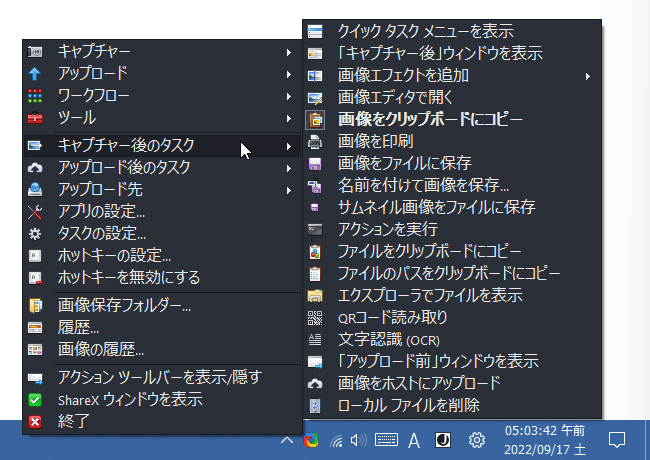Click the drive icon beside アップロード先

pyautogui.click(x=35, y=189)
